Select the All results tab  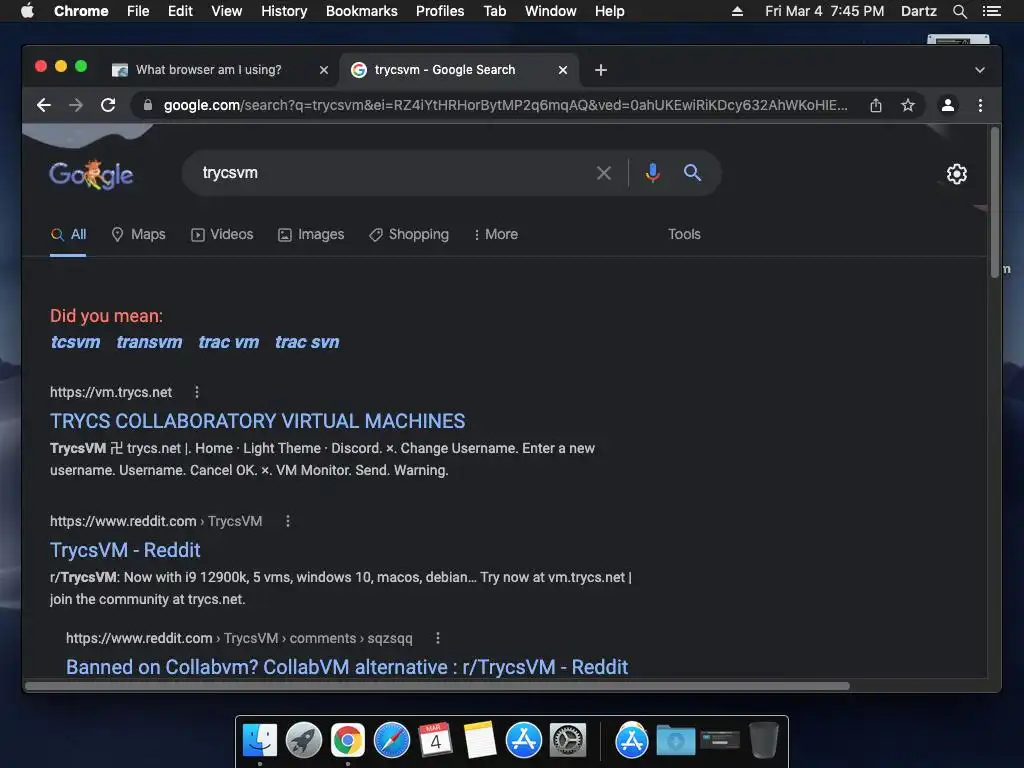69,234
